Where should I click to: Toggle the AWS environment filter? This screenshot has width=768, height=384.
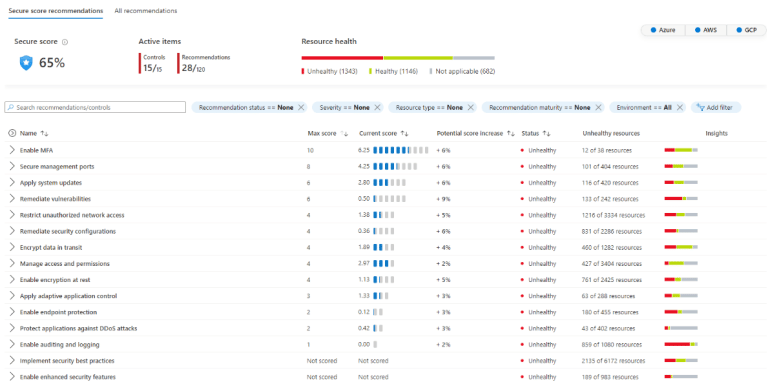click(705, 30)
